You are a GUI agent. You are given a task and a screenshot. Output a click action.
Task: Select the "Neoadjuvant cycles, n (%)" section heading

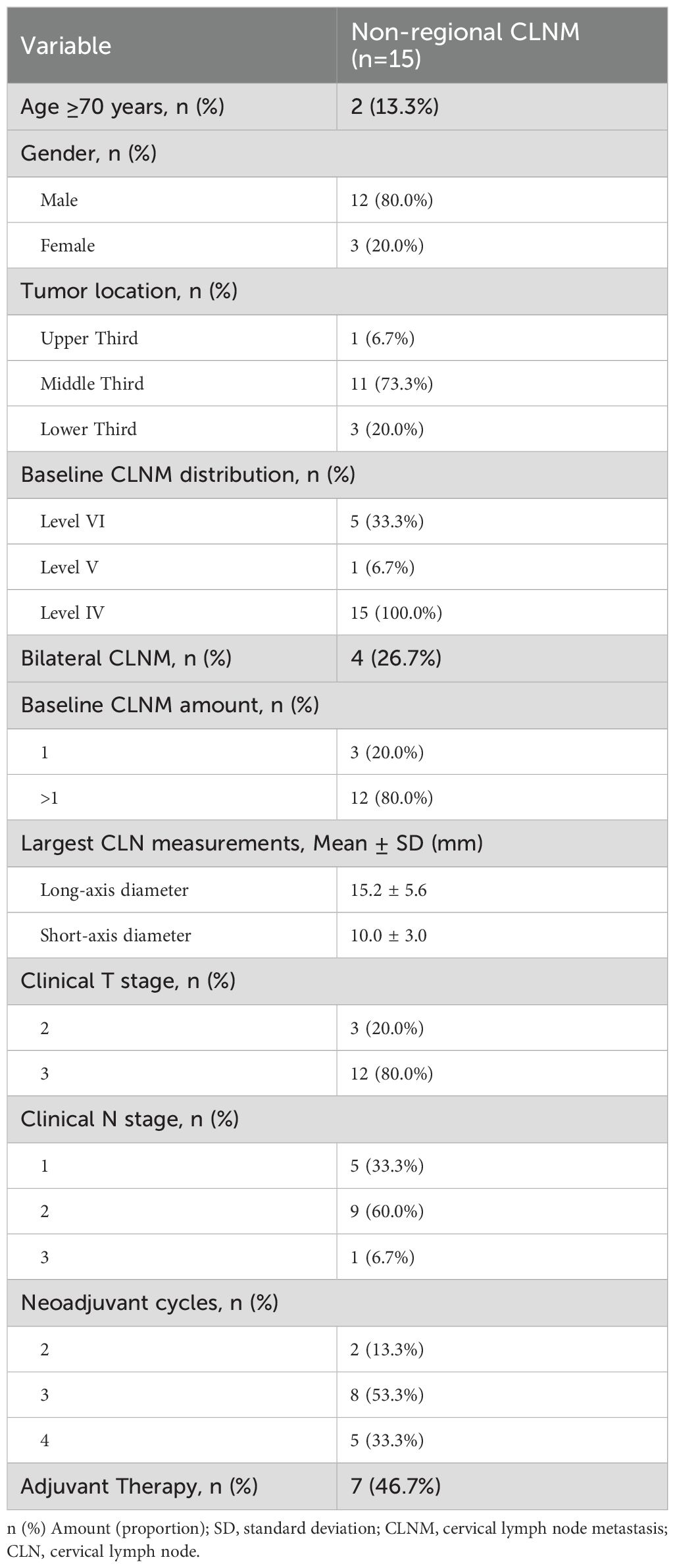pos(149,1303)
